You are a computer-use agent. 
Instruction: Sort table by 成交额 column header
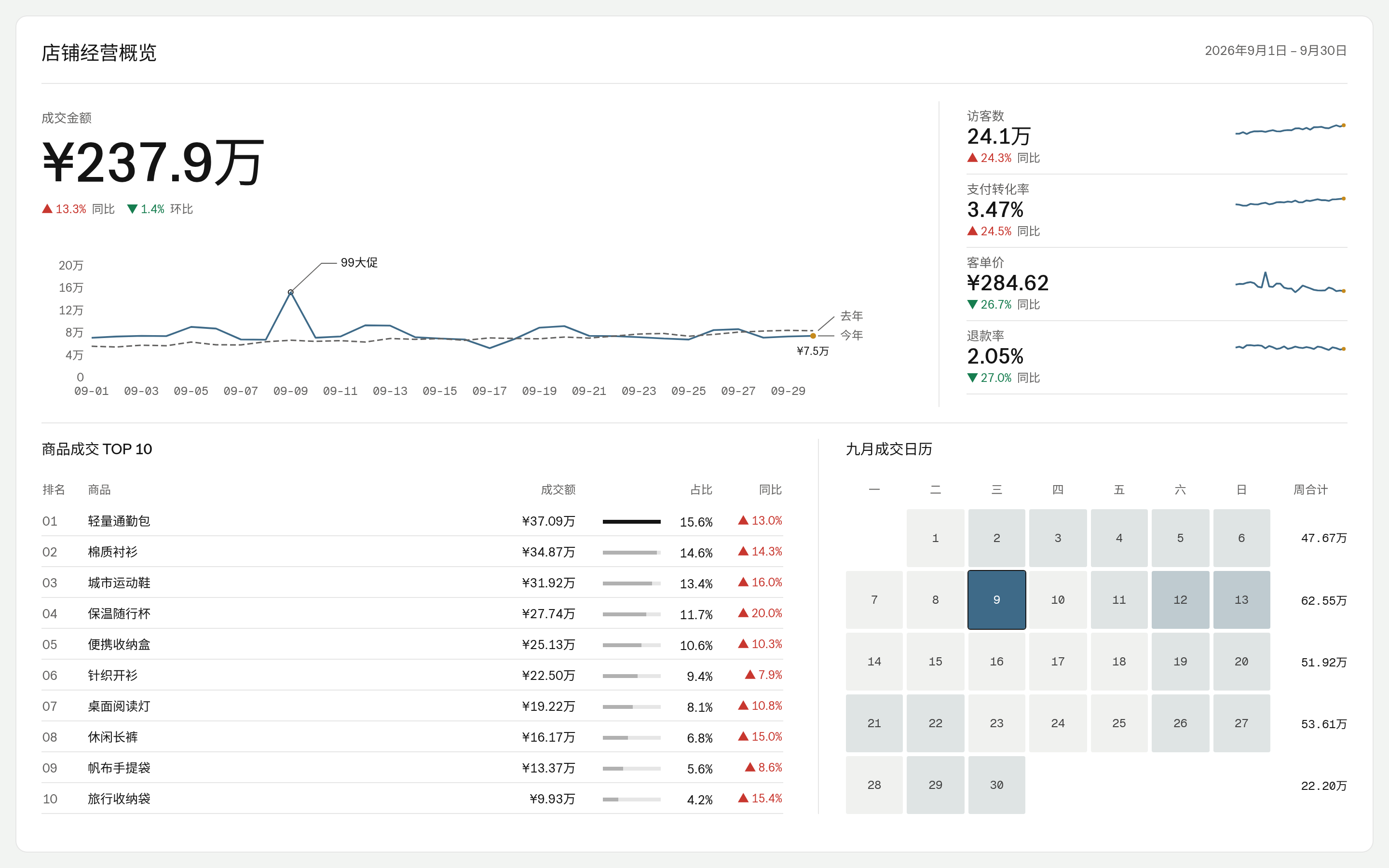(558, 489)
